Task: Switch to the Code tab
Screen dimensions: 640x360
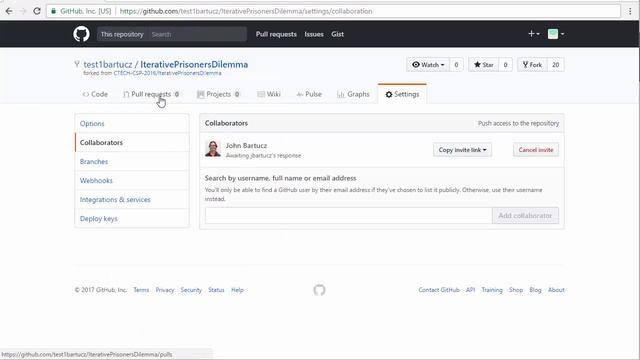Action: point(95,94)
